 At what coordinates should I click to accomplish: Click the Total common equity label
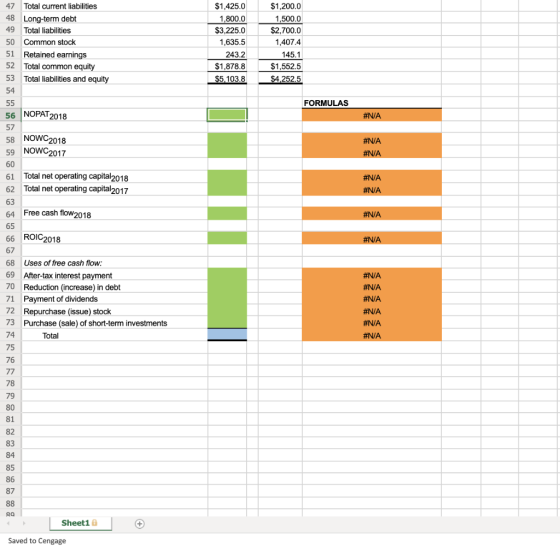click(59, 66)
